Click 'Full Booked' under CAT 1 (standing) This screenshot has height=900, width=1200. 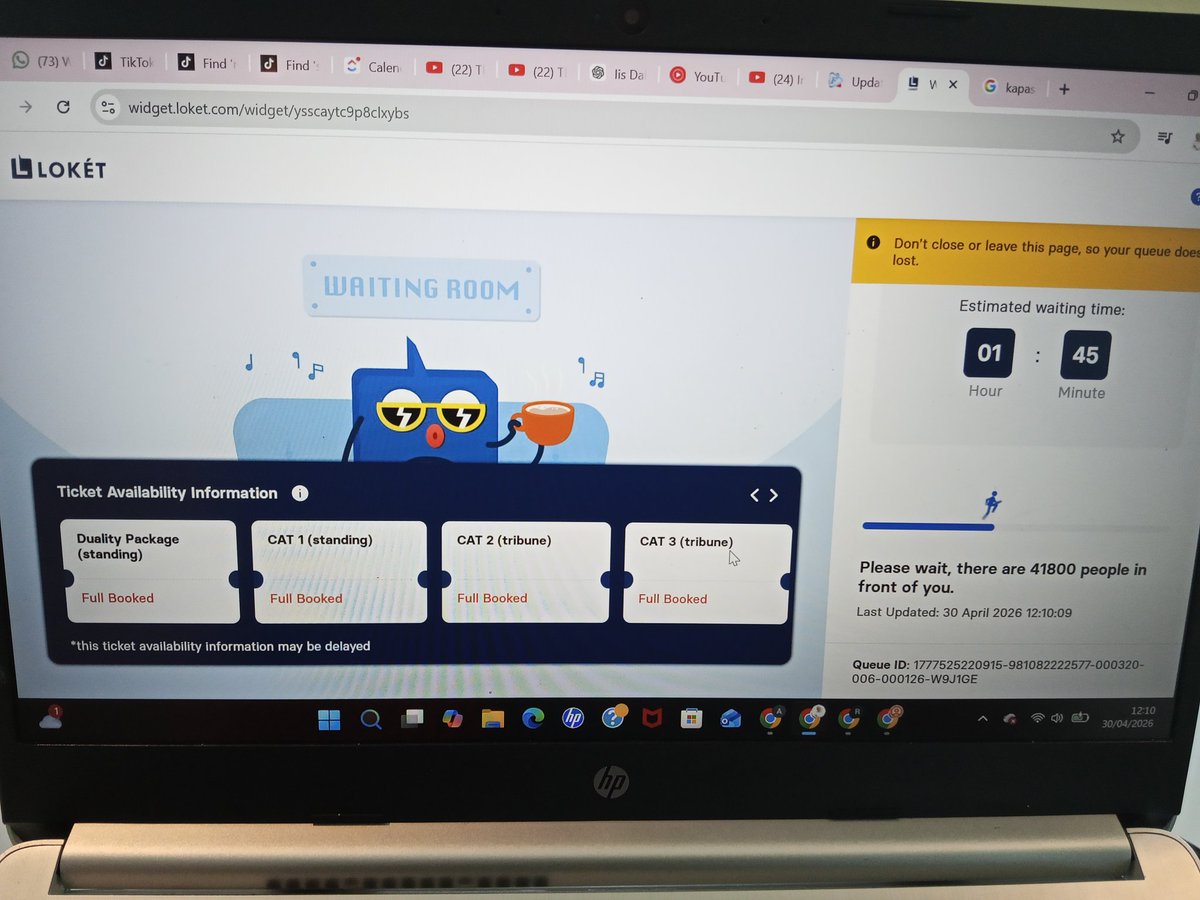306,598
